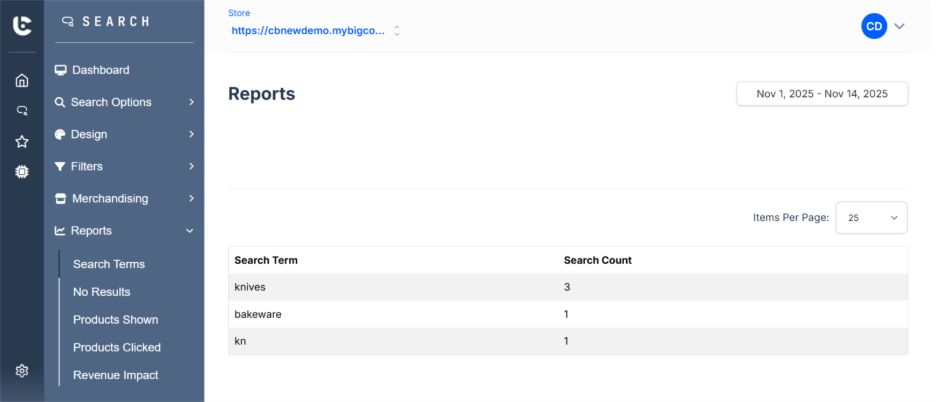This screenshot has height=402, width=936.
Task: Click the home icon in left rail
Action: (x=22, y=81)
